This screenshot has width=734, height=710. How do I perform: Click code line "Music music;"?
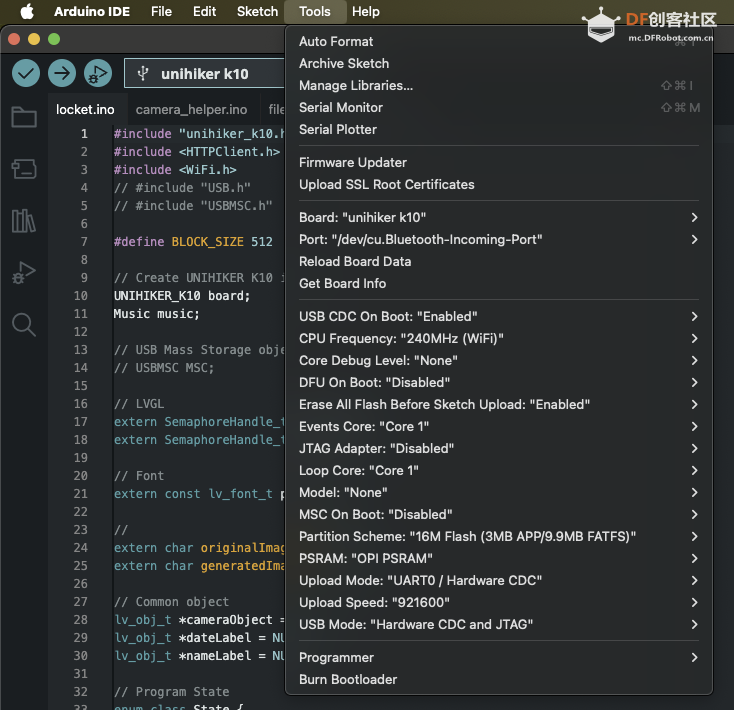click(x=156, y=314)
